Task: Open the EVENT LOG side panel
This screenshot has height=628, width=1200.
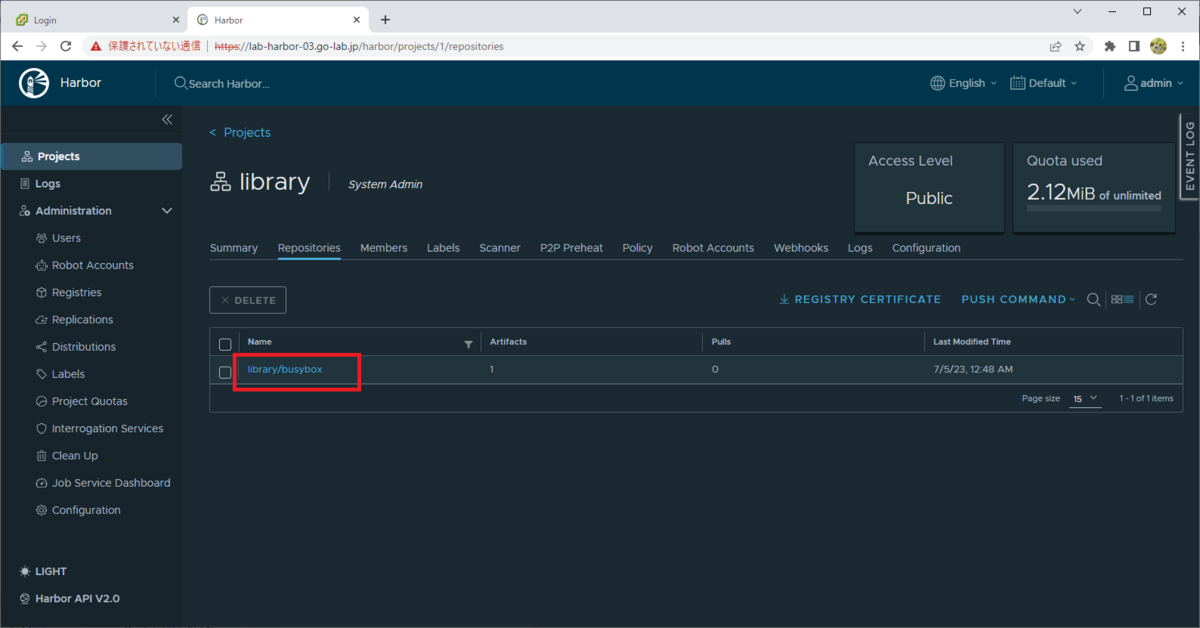Action: [1189, 157]
